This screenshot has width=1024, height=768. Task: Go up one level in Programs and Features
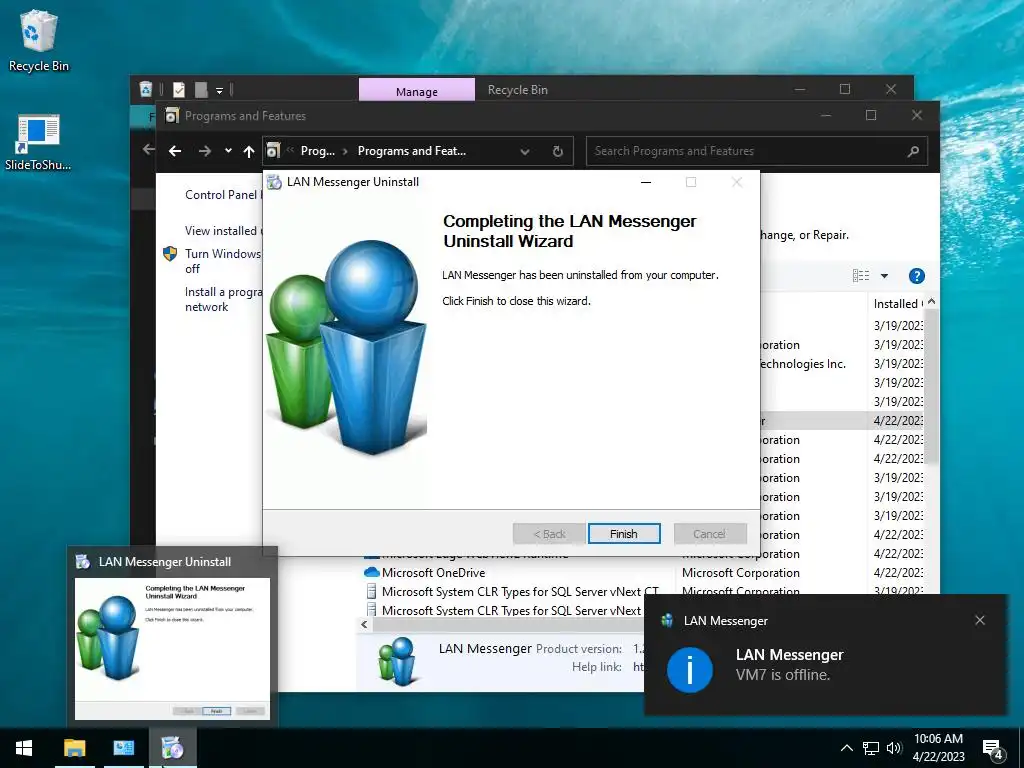(x=249, y=152)
